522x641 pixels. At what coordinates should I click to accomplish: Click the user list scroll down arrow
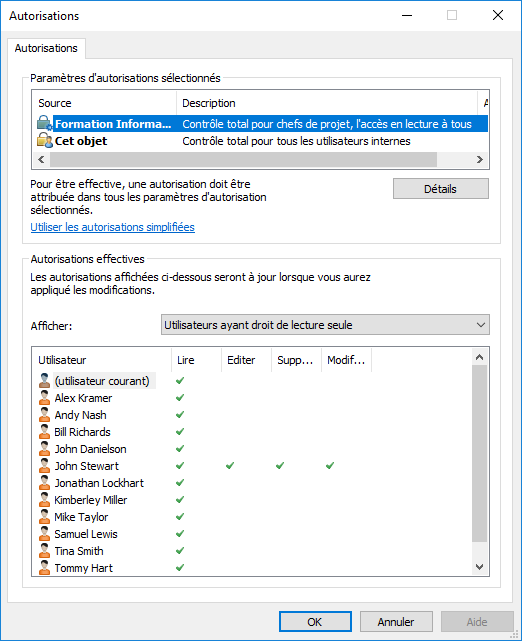pos(479,567)
